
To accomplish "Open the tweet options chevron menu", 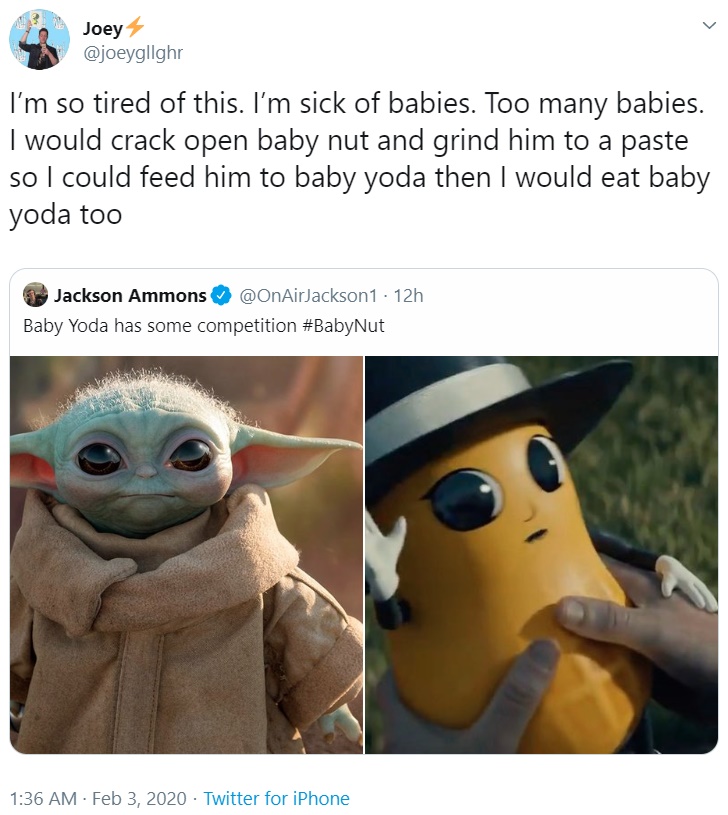I will [709, 25].
